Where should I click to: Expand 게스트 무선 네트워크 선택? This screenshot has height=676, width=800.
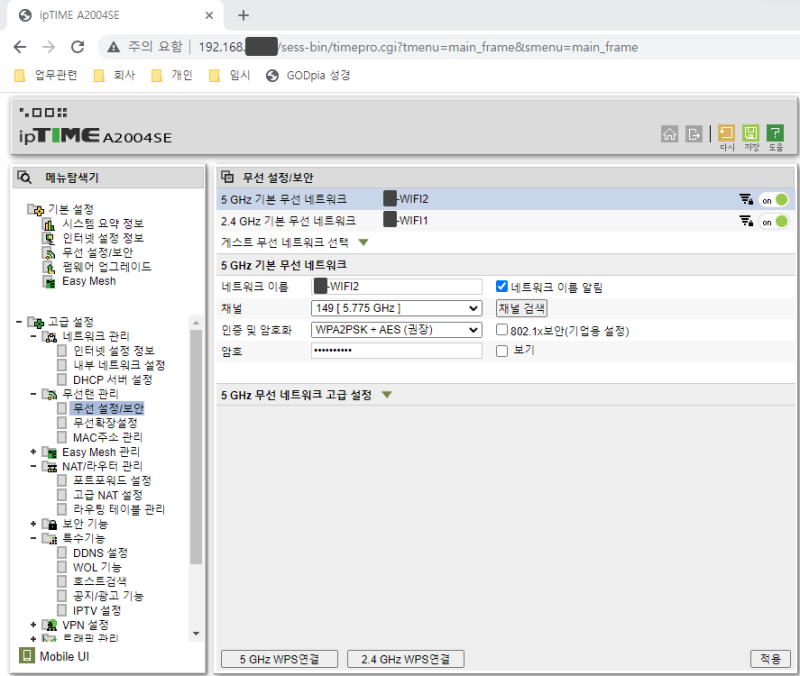(363, 241)
